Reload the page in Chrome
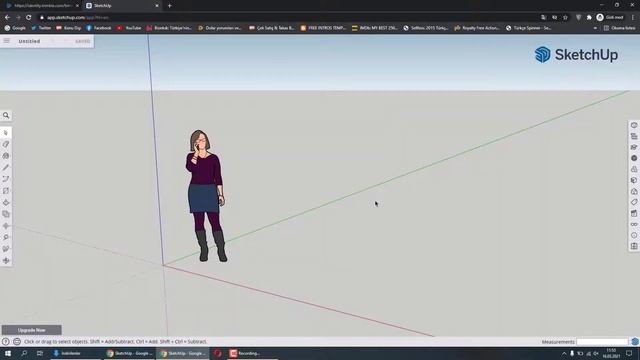Viewport: 640px width, 360px height. 29,18
